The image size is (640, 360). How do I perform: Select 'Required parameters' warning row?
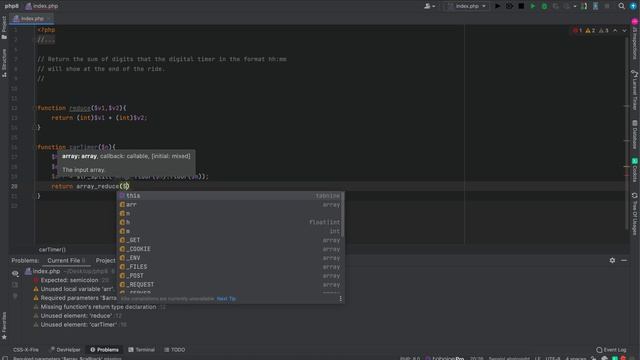[x=74, y=298]
